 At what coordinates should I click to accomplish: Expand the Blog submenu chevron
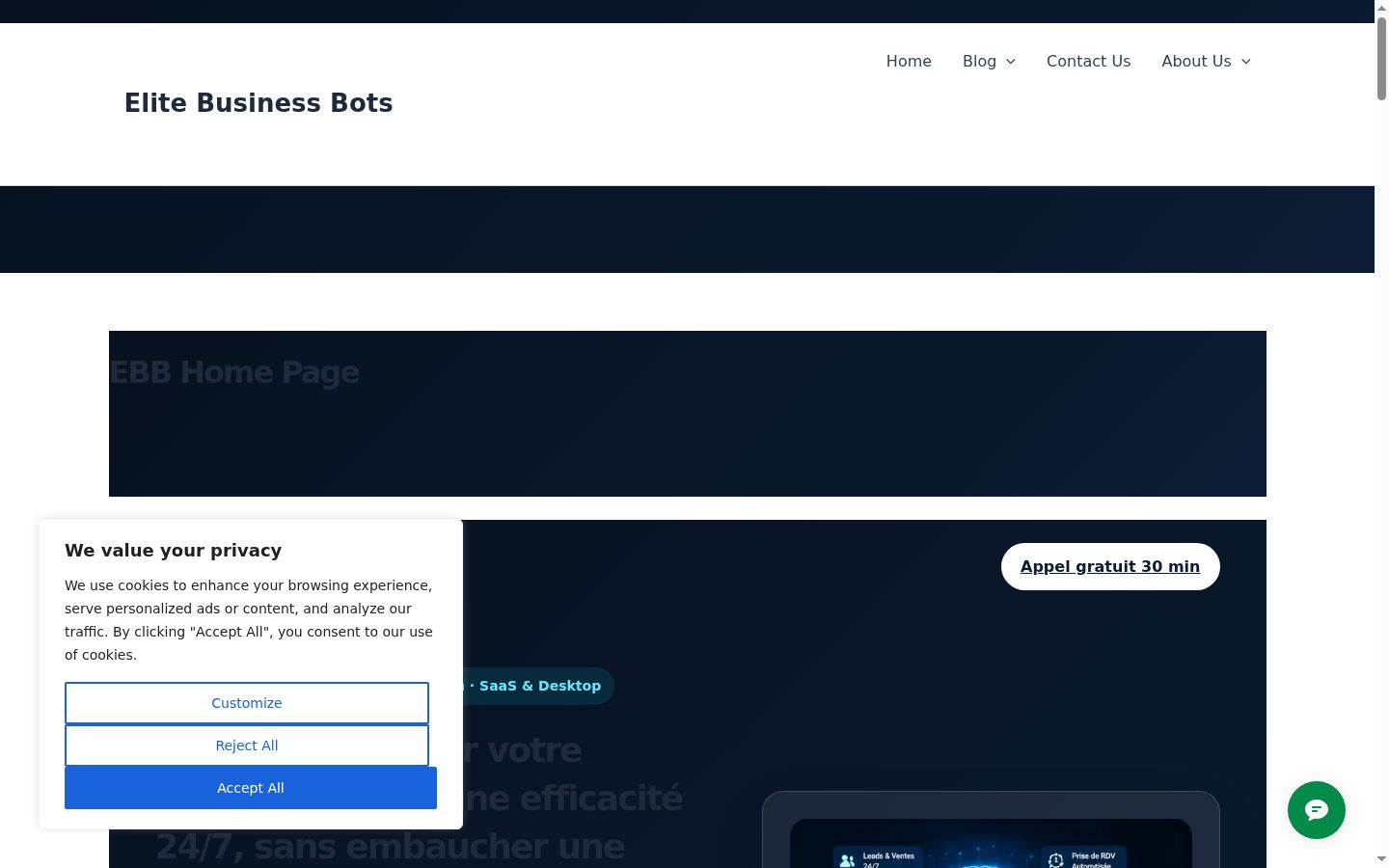[x=1011, y=62]
